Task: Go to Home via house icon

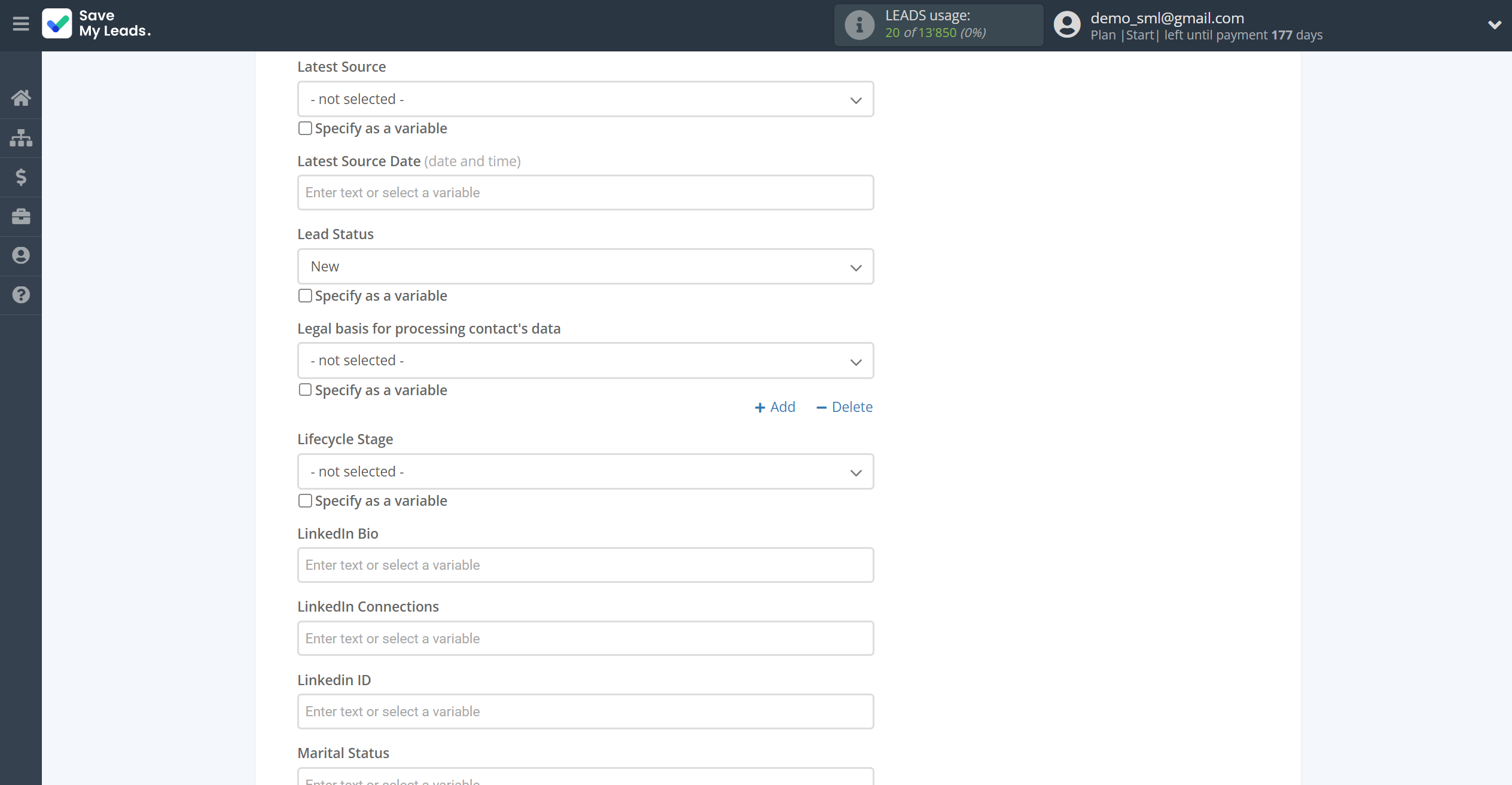Action: click(21, 97)
